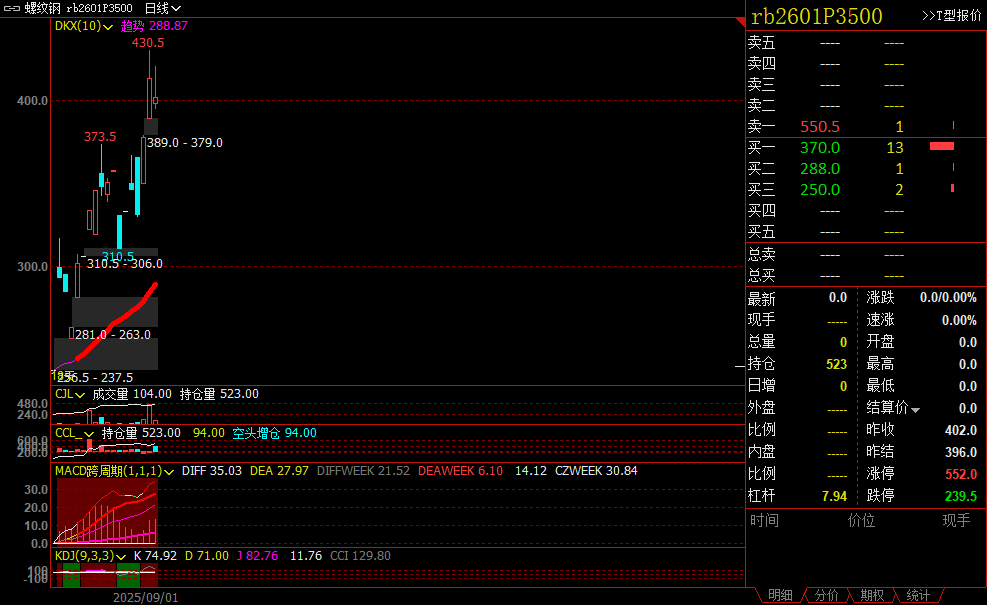Image resolution: width=987 pixels, height=605 pixels.
Task: Switch to the 明细 tab
Action: [x=780, y=595]
